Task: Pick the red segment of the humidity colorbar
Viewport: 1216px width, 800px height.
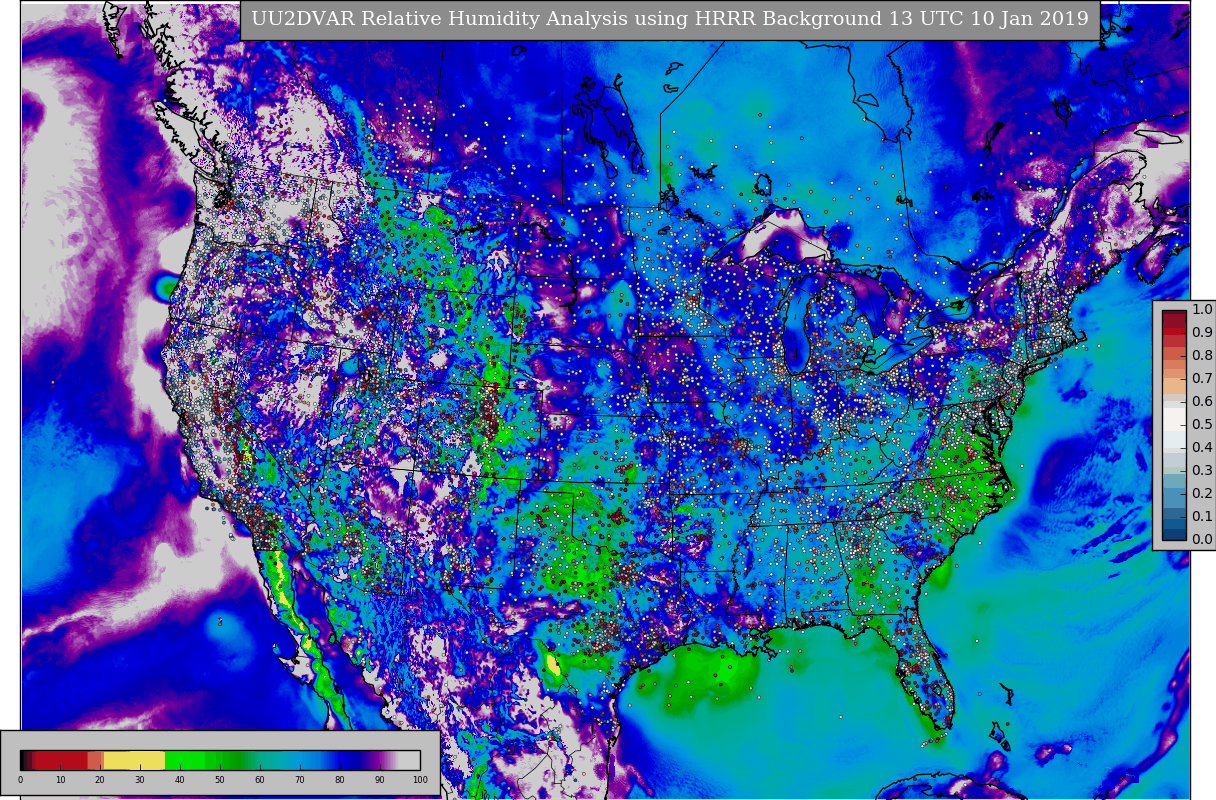Action: 60,760
